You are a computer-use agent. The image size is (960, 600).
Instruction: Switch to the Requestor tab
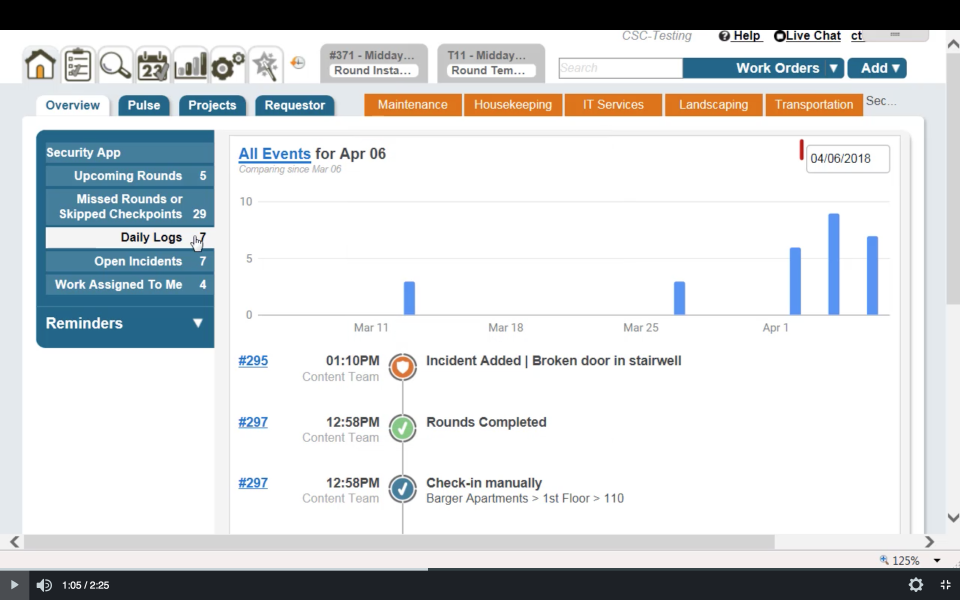coord(294,105)
